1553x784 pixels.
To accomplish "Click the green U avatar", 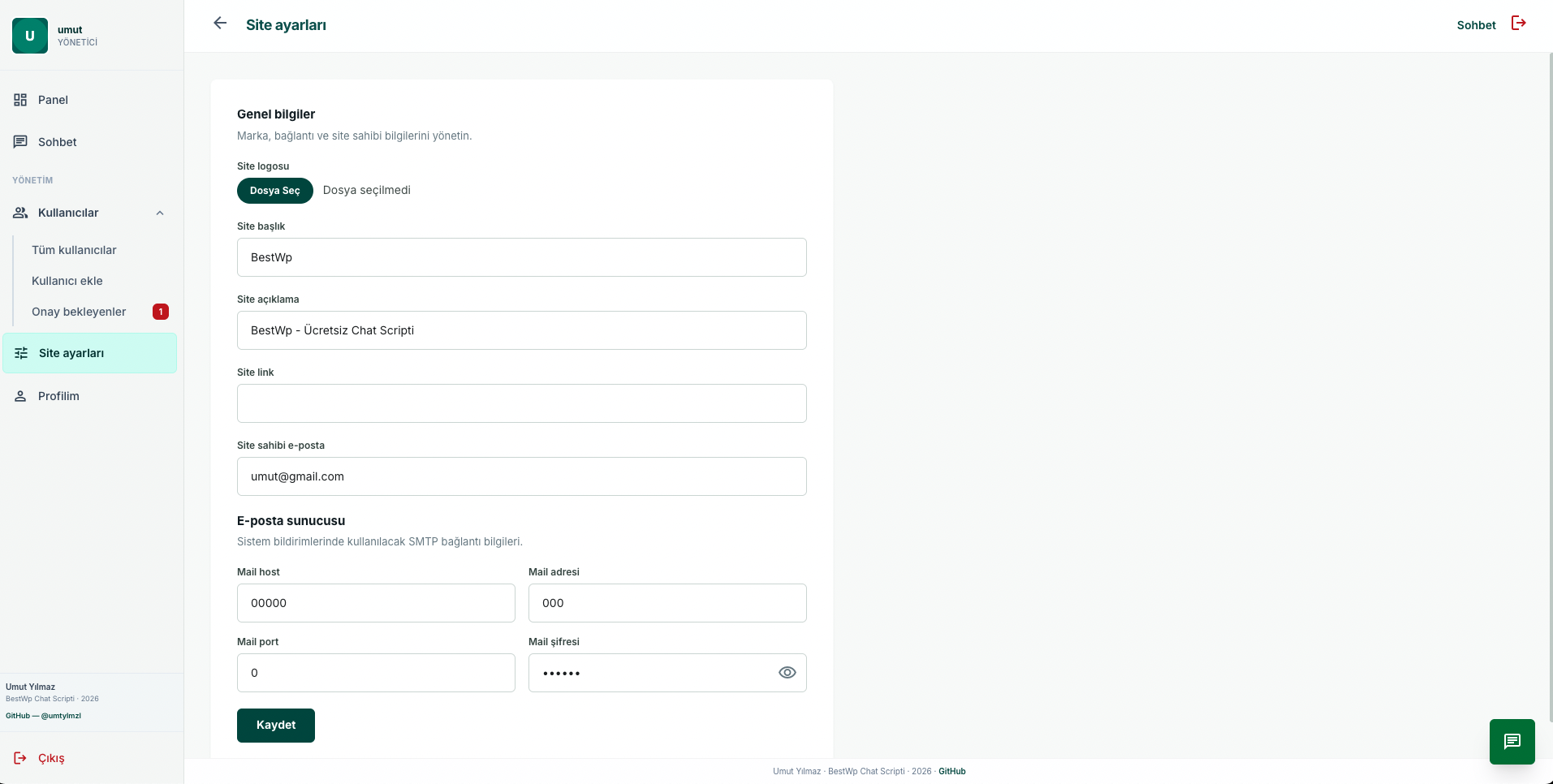I will click(x=30, y=36).
